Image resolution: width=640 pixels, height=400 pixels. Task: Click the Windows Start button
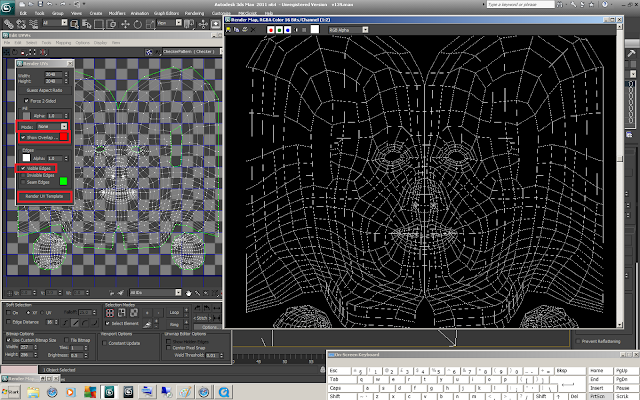tap(11, 392)
